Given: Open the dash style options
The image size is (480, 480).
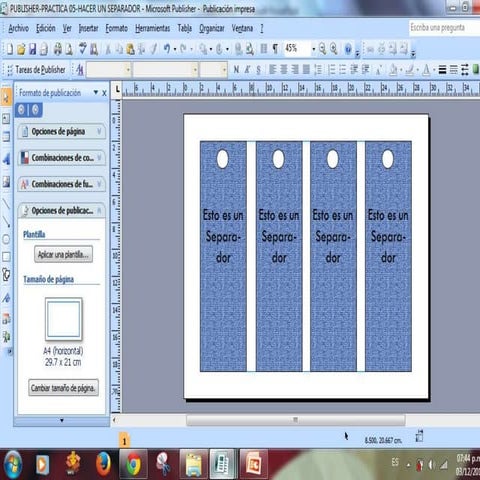Looking at the screenshot, I should 453,70.
